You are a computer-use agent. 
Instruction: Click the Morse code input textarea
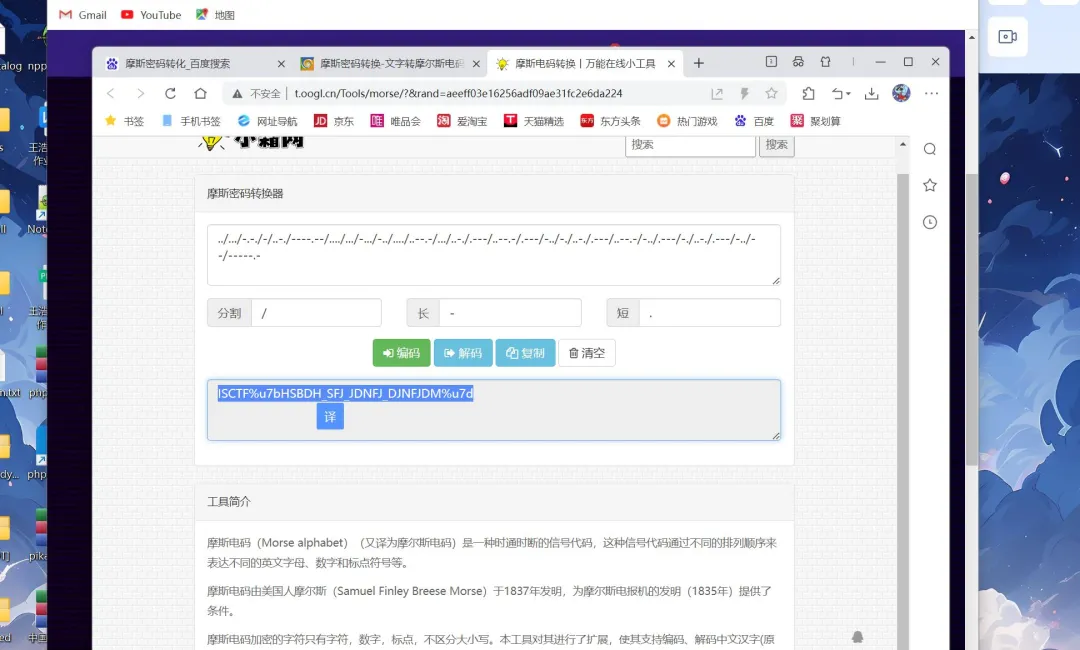pyautogui.click(x=494, y=255)
